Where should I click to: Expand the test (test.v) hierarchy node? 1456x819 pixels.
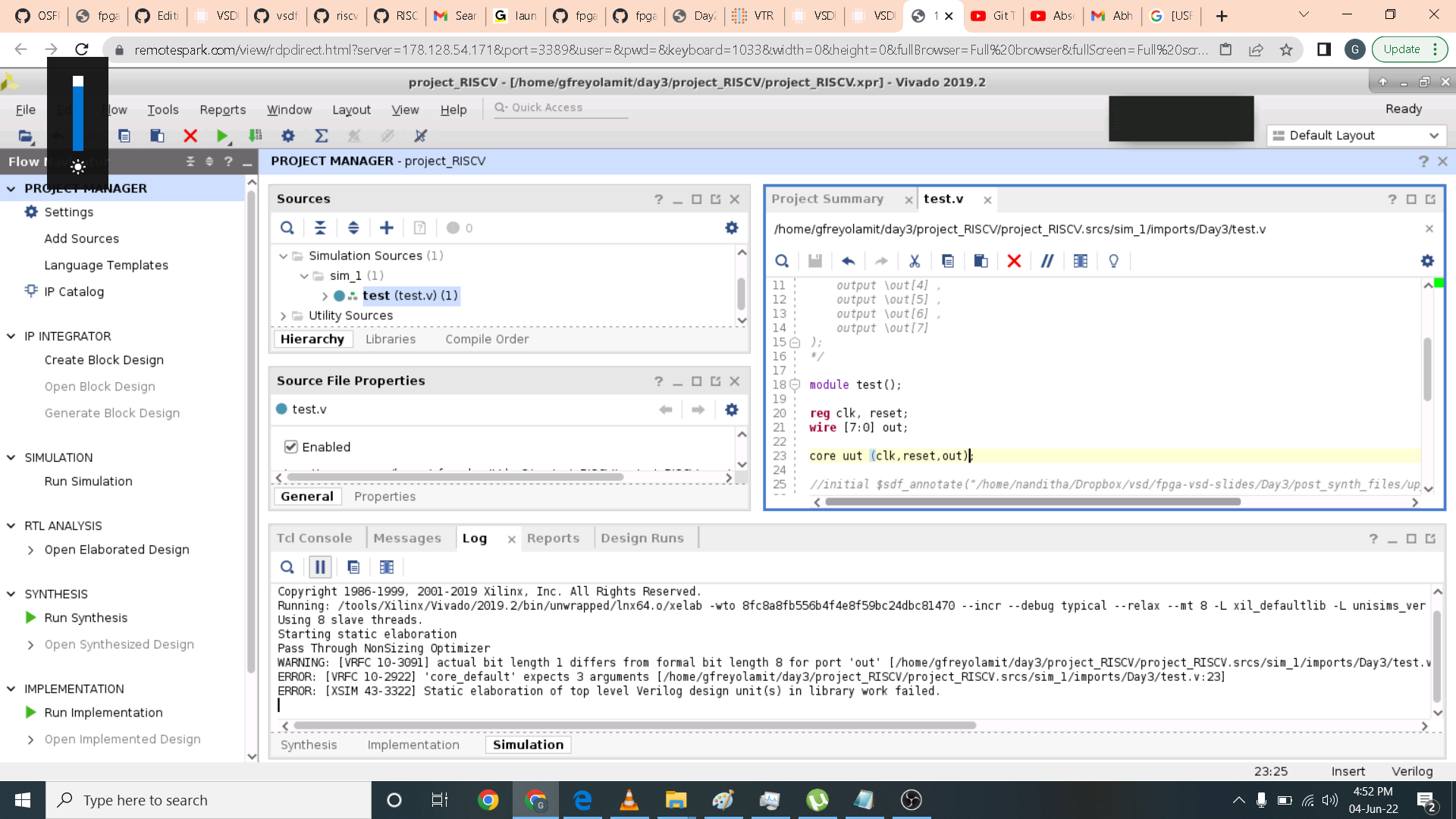coord(325,296)
